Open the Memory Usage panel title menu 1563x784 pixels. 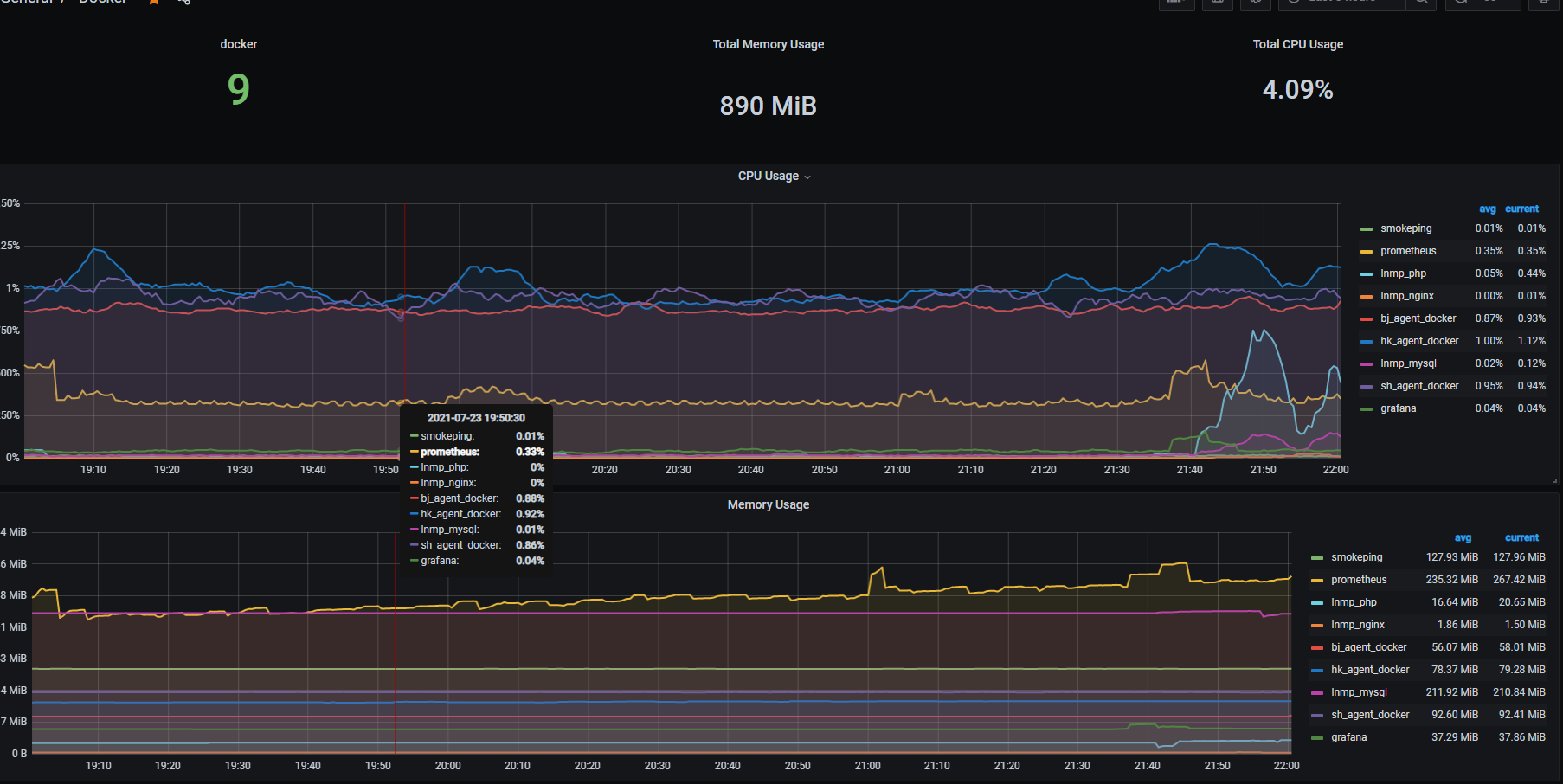click(x=768, y=504)
